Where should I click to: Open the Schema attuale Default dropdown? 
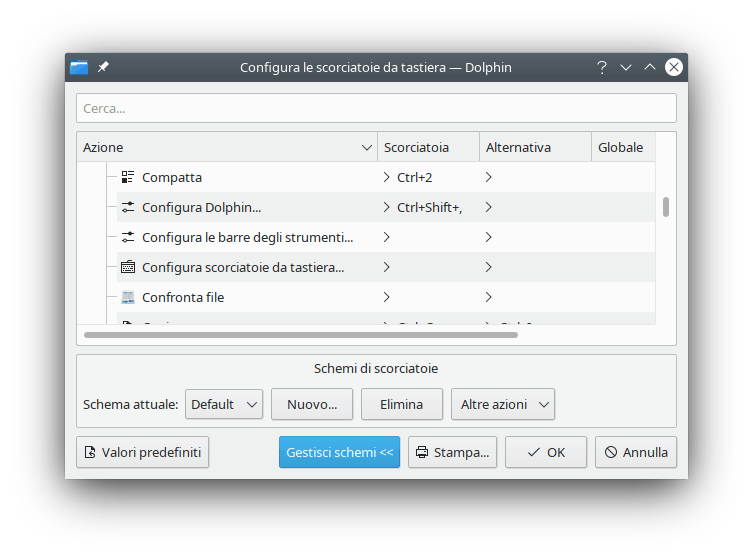point(224,404)
